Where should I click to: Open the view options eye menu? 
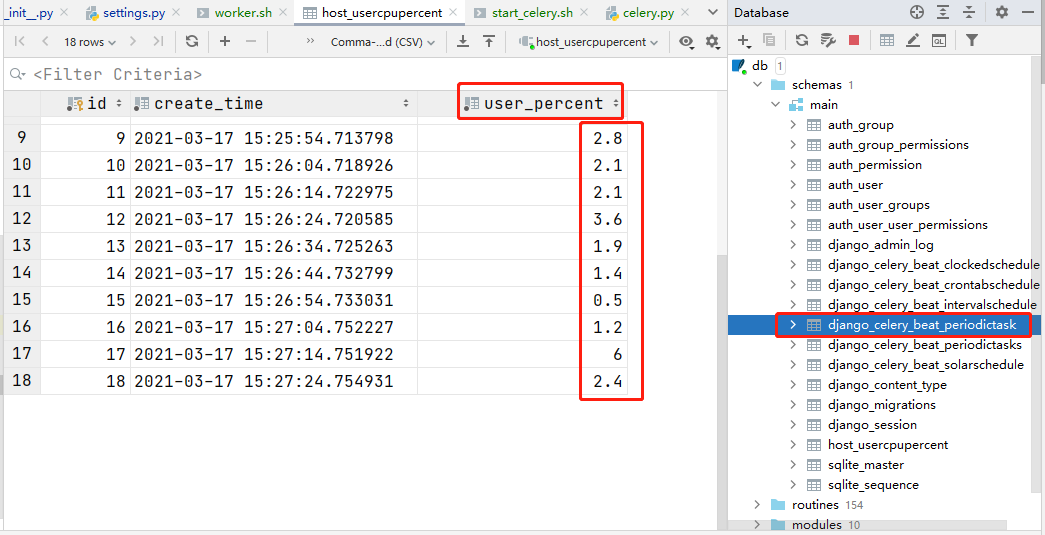point(686,42)
